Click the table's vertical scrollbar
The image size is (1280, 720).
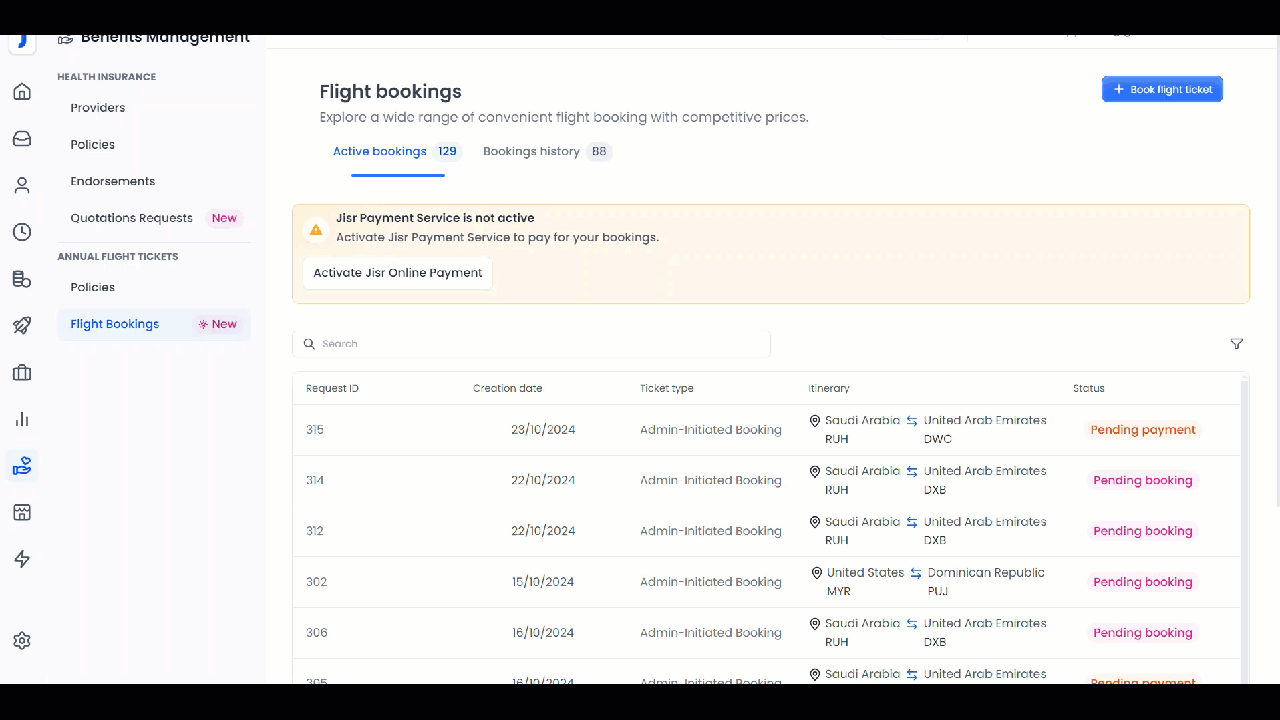tap(1244, 500)
